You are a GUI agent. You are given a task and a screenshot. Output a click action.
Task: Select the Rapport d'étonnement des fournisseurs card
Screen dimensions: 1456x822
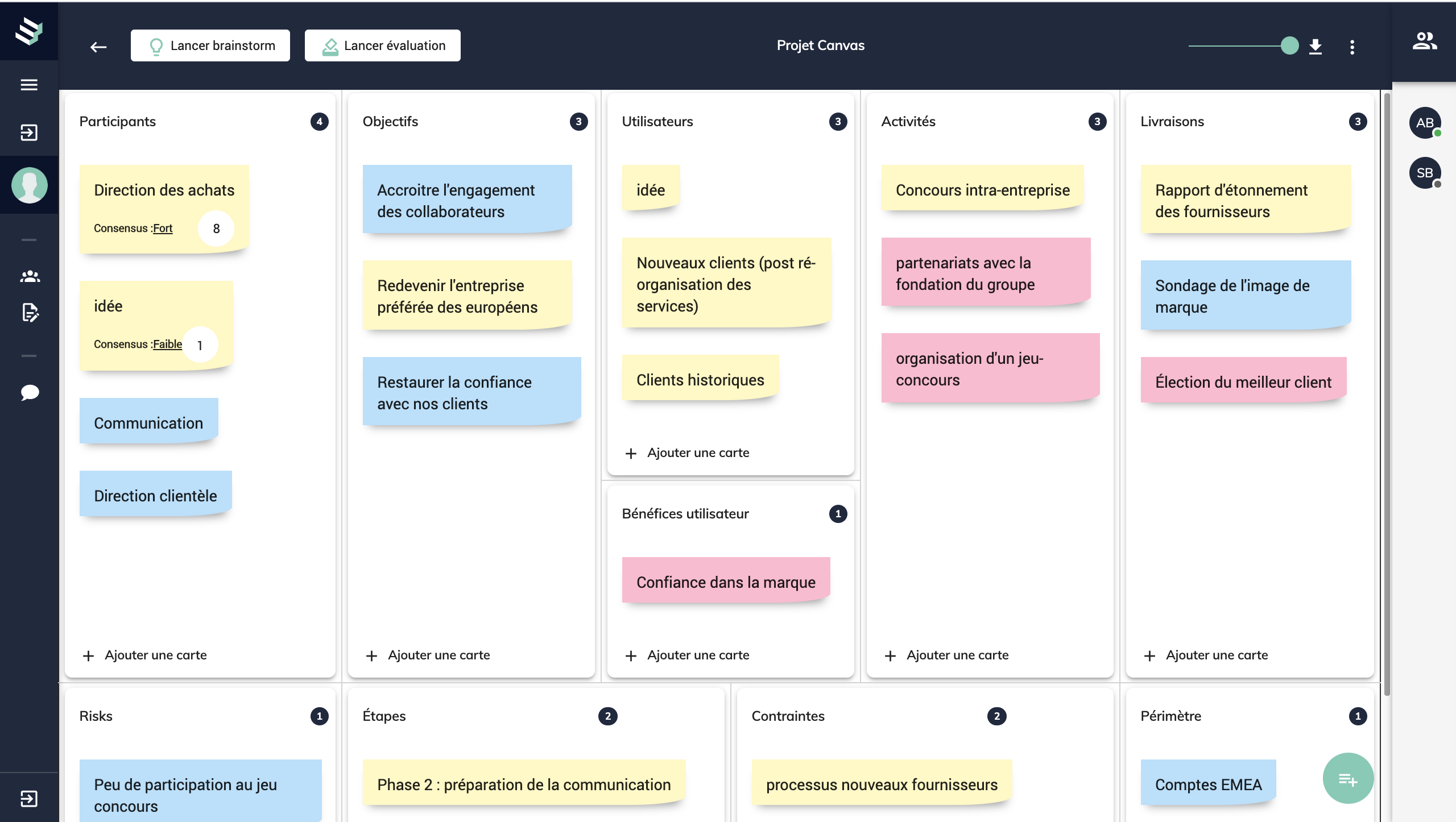[1246, 199]
